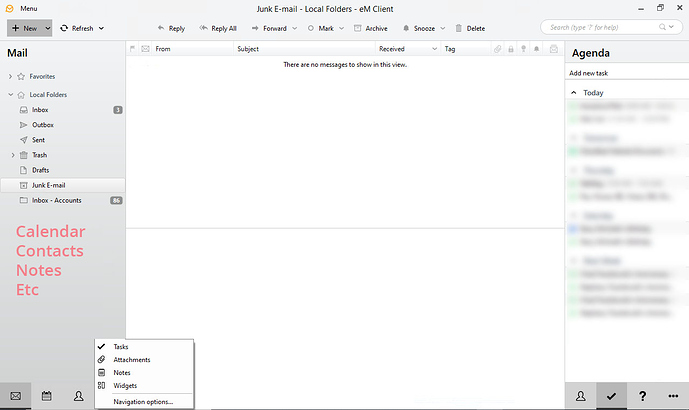689x410 pixels.
Task: Open the eM Client Menu
Action: point(29,8)
